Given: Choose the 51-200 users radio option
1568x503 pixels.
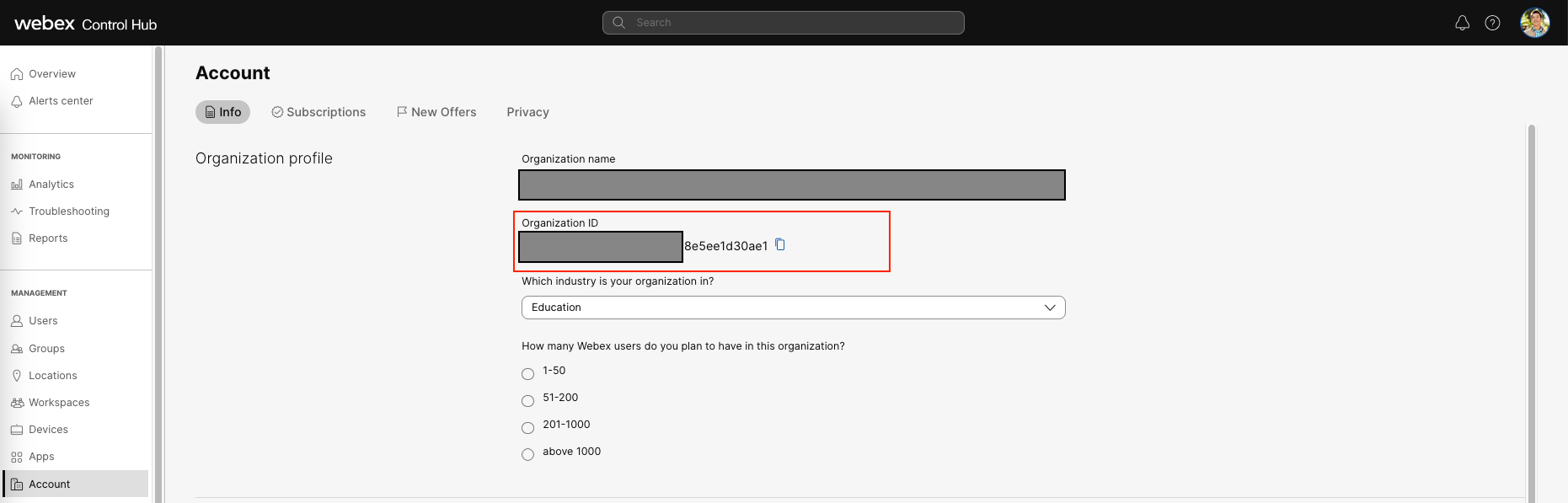Looking at the screenshot, I should 528,401.
